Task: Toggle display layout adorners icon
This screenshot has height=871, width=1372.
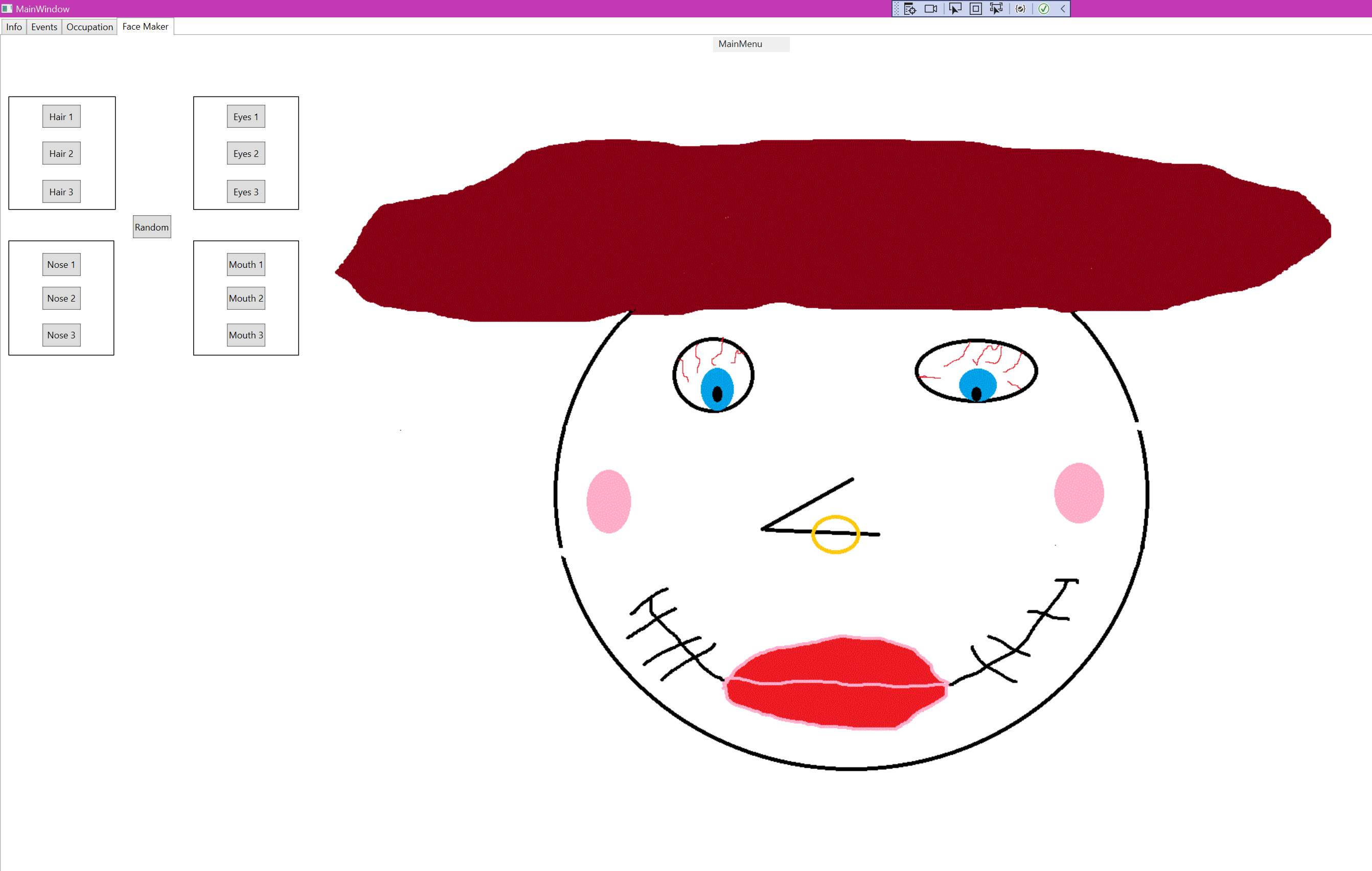Action: pyautogui.click(x=975, y=9)
